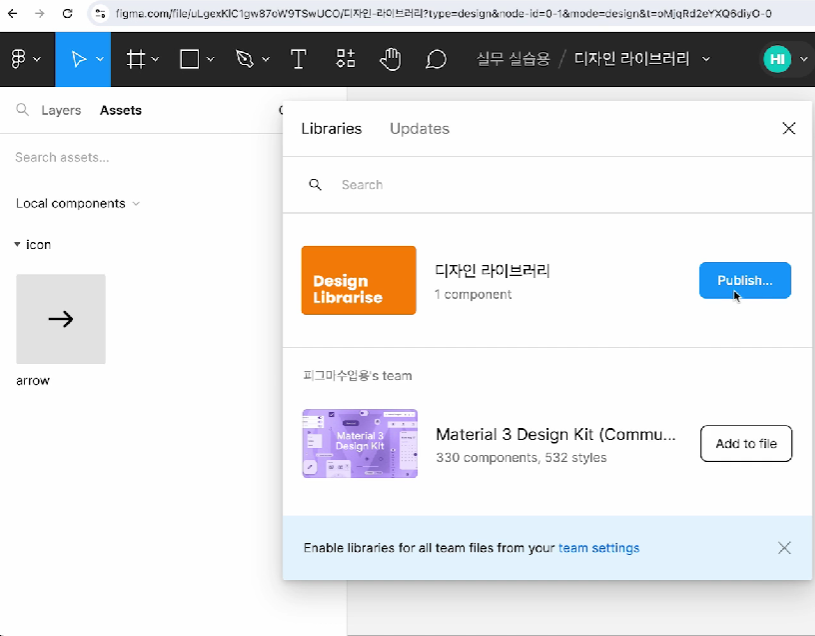
Task: Open file menu chevron beside 디자인 라이브러리
Action: (706, 59)
